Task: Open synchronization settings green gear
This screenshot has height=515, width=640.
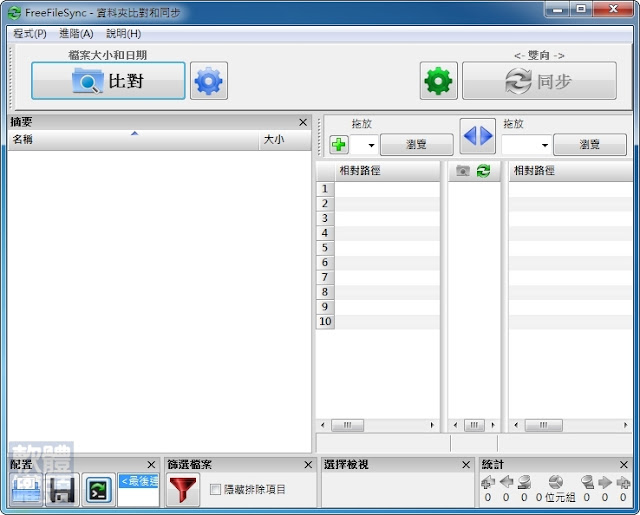Action: pos(438,81)
